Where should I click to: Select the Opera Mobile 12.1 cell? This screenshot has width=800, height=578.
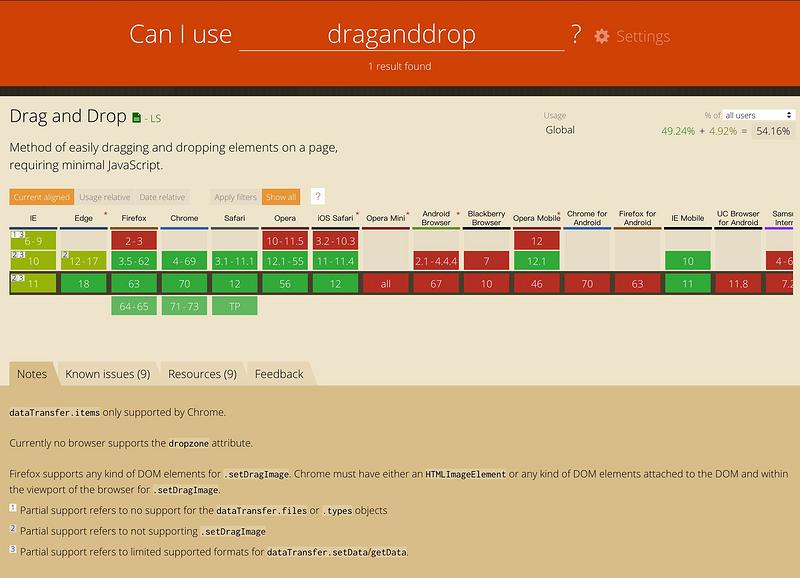point(537,261)
